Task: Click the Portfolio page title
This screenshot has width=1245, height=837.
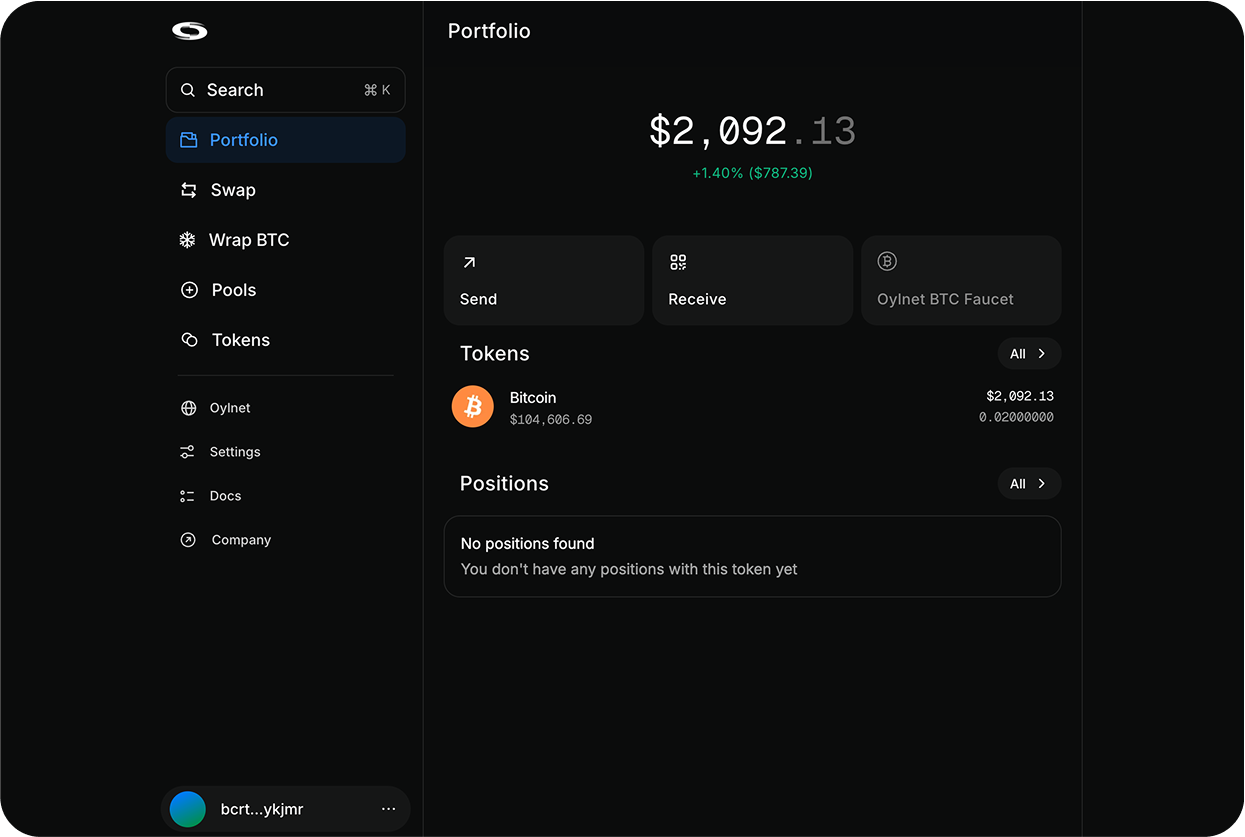Action: click(x=489, y=31)
